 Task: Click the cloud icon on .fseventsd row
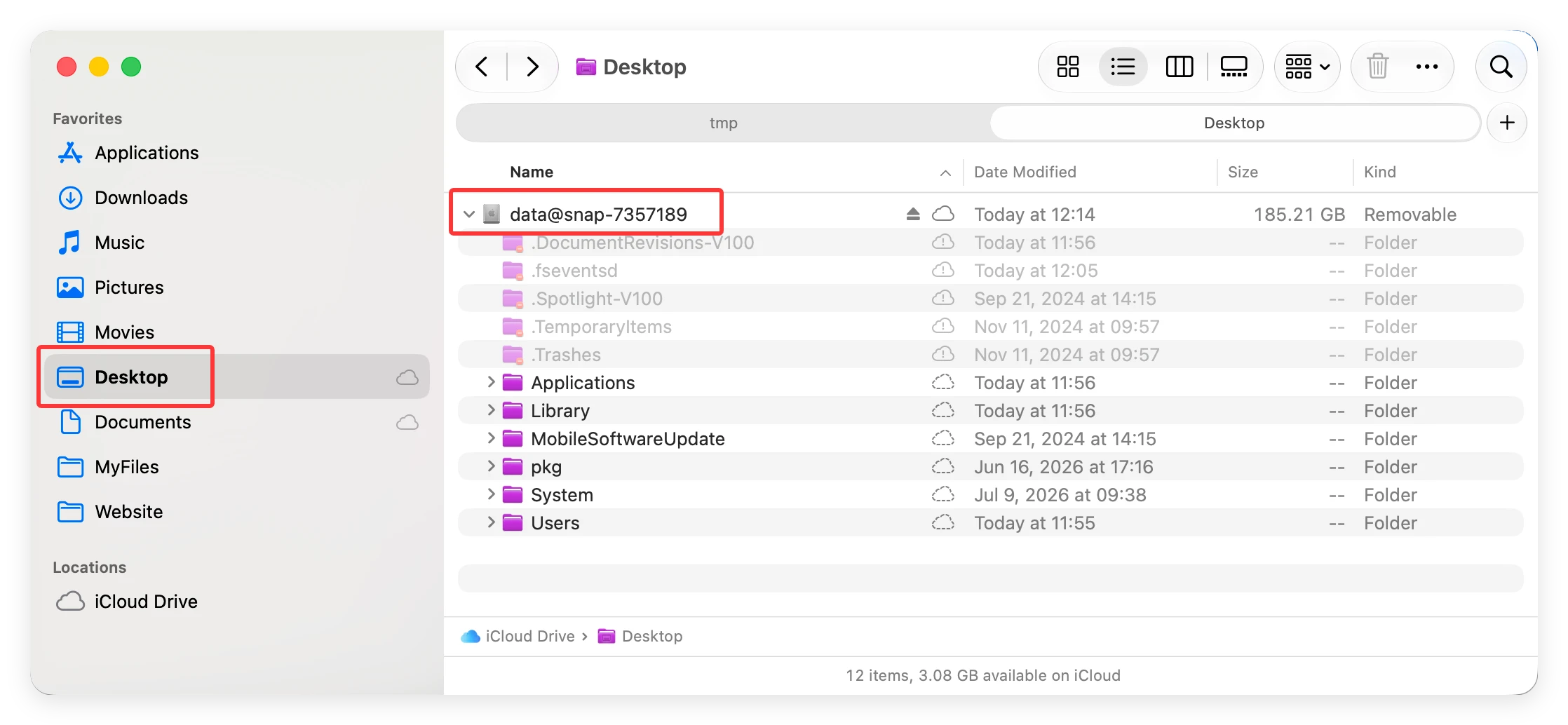[x=943, y=270]
